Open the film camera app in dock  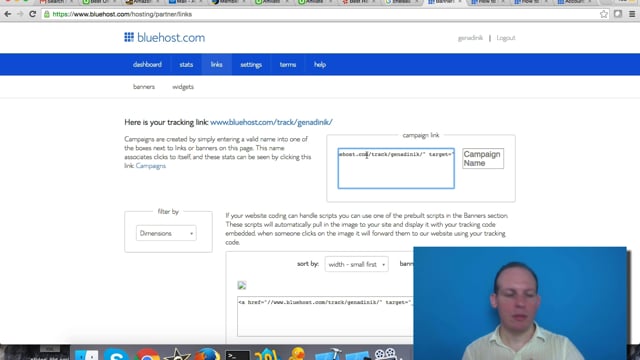pos(385,354)
